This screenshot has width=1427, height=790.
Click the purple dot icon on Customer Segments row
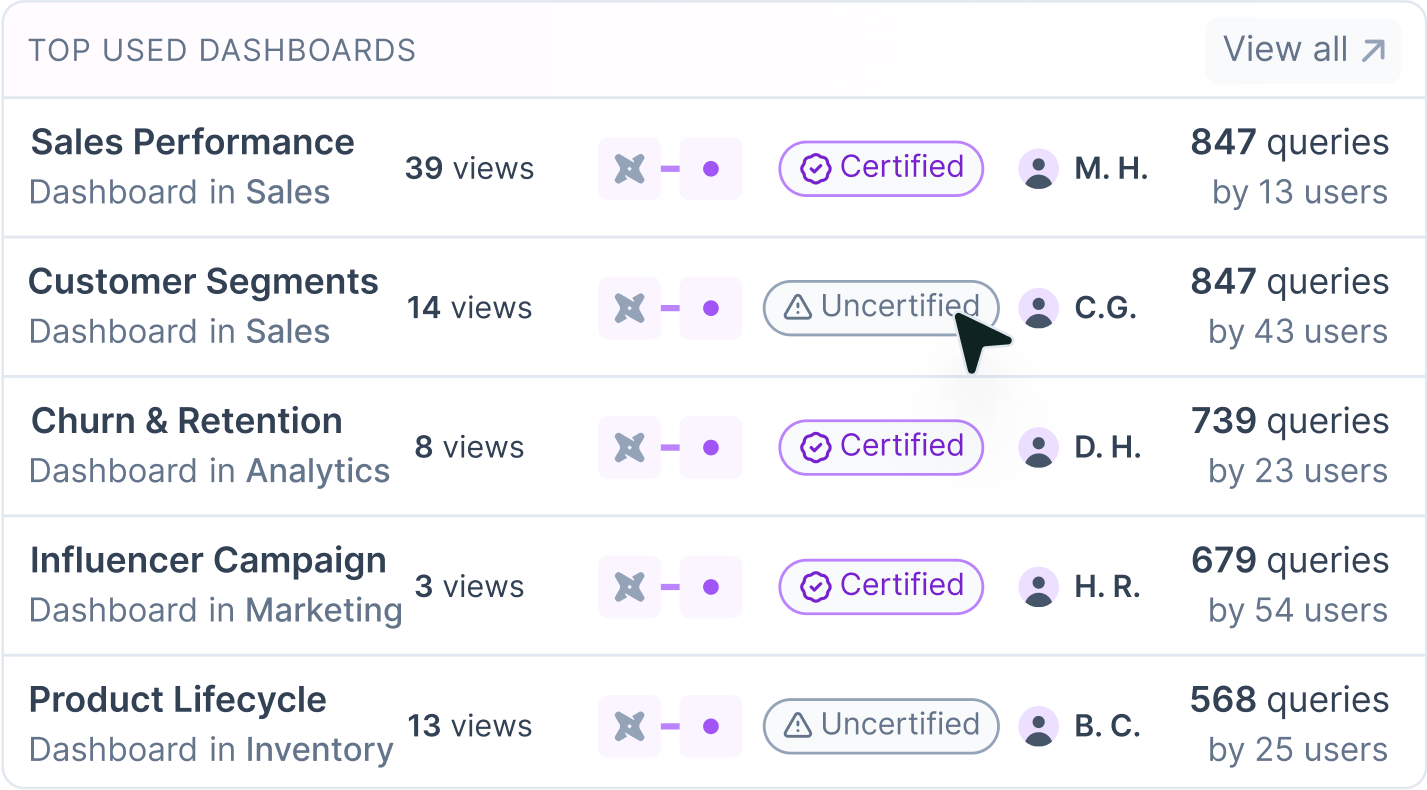click(710, 308)
